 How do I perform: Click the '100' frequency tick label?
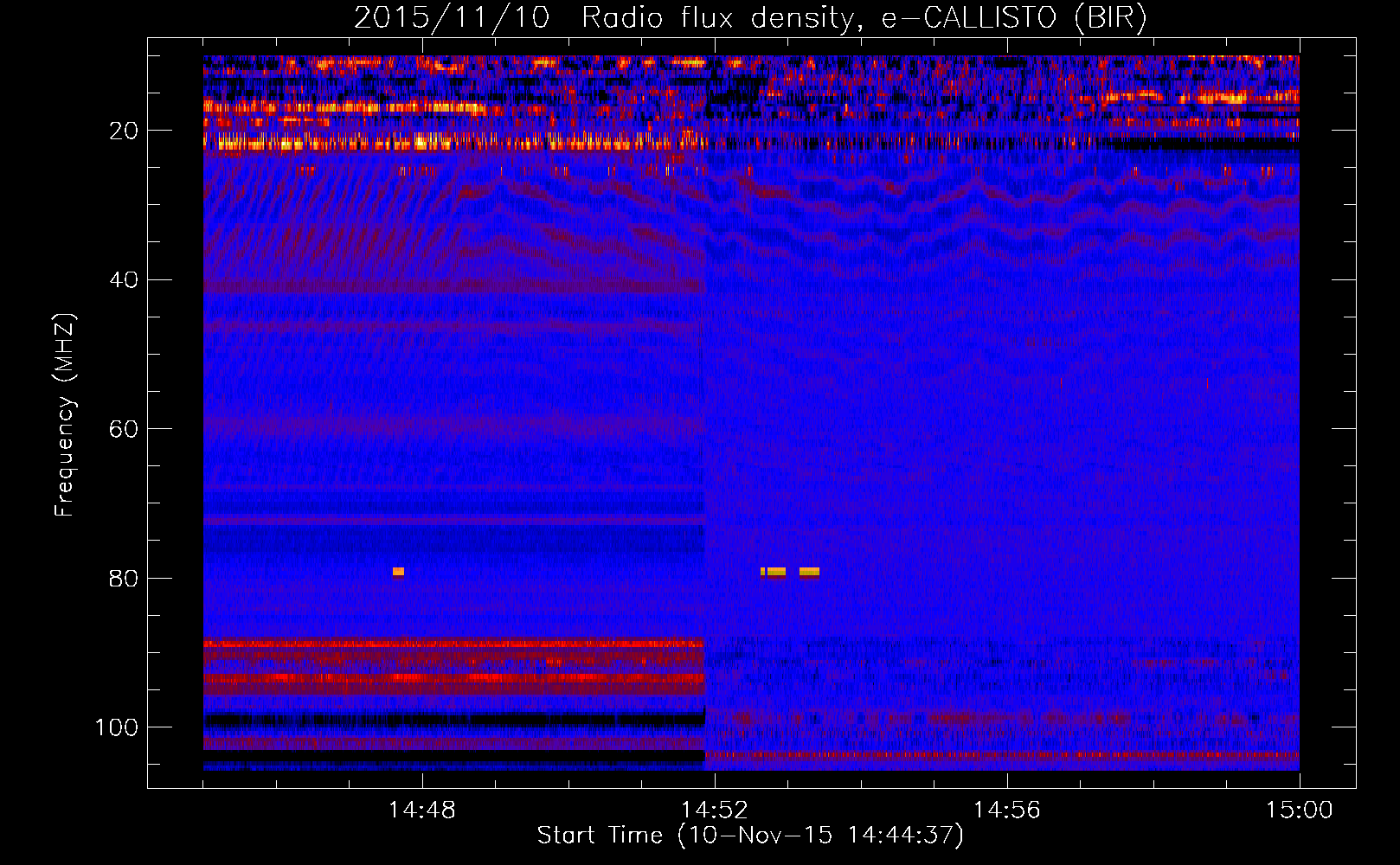(x=117, y=727)
